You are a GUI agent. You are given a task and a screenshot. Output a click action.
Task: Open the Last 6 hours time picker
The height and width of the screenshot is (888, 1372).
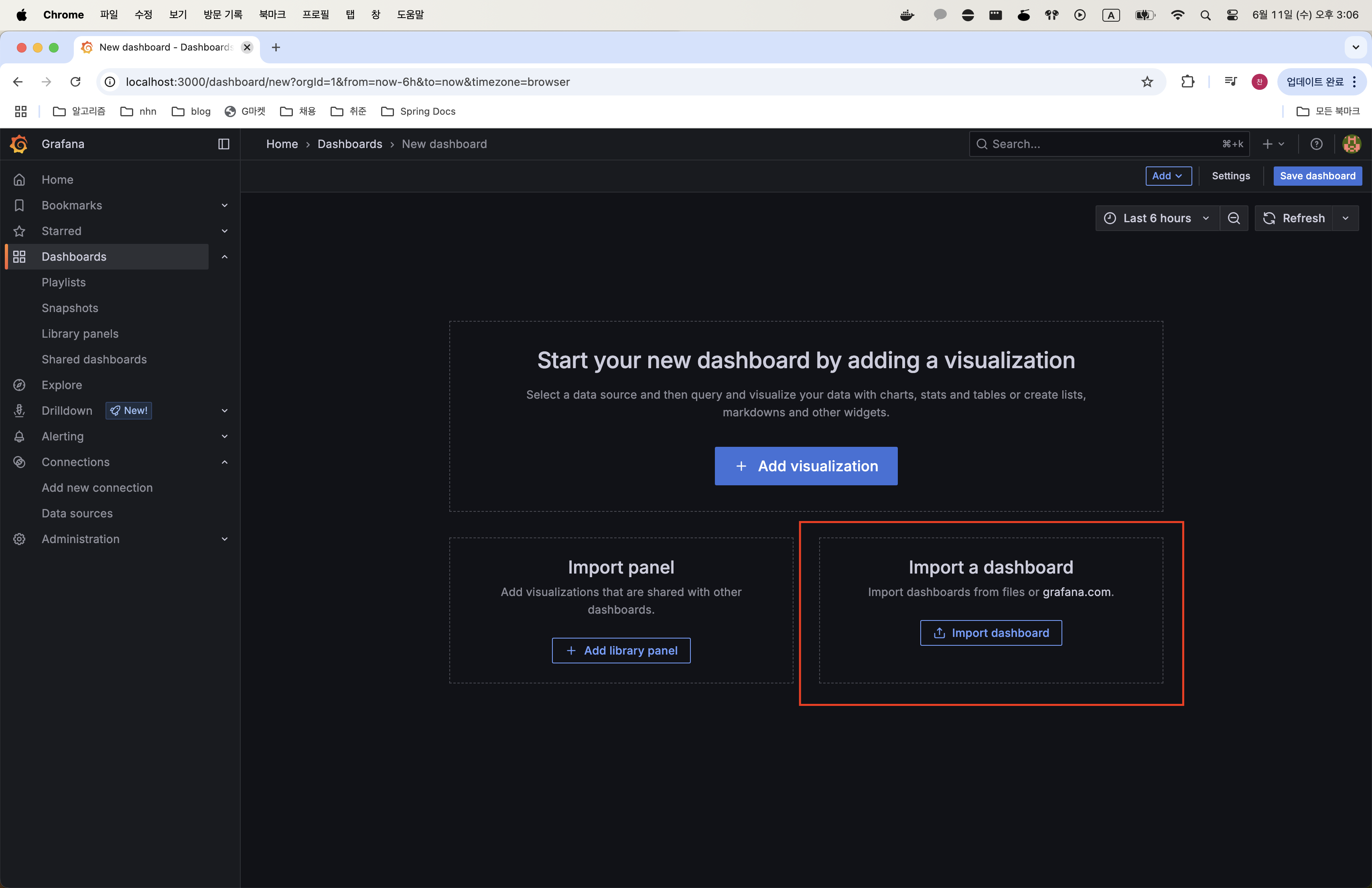(1157, 219)
